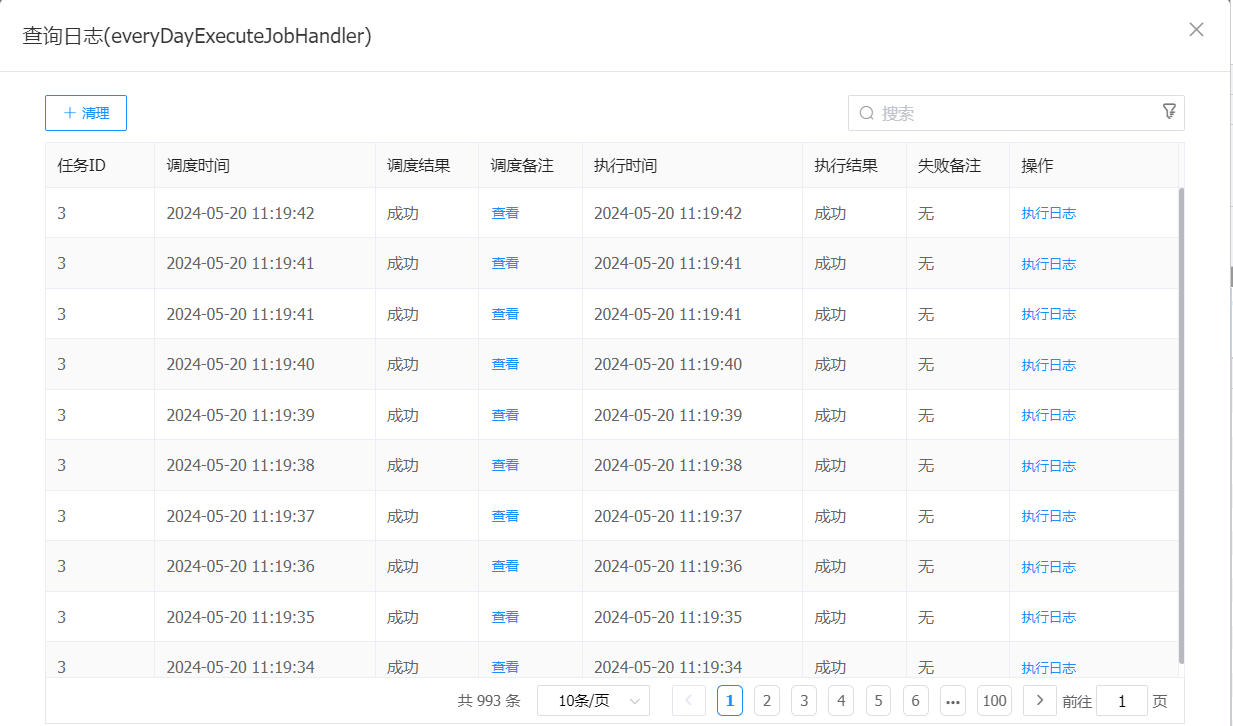The image size is (1233, 726).
Task: Type in the 搜索 search field
Action: coord(1010,113)
